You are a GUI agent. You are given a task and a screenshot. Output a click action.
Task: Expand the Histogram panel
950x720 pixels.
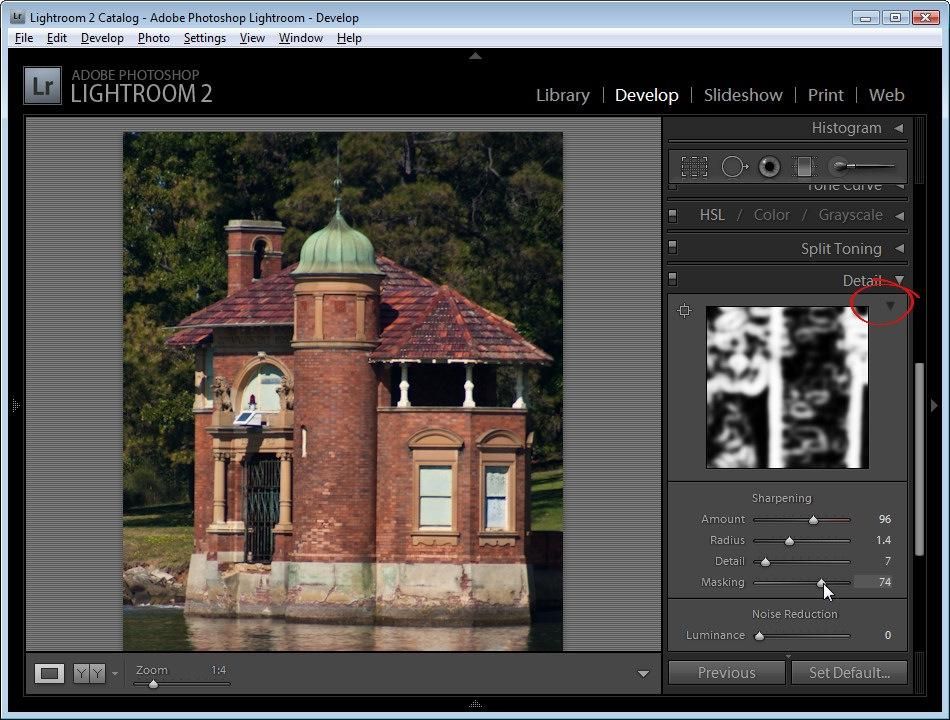pyautogui.click(x=898, y=128)
